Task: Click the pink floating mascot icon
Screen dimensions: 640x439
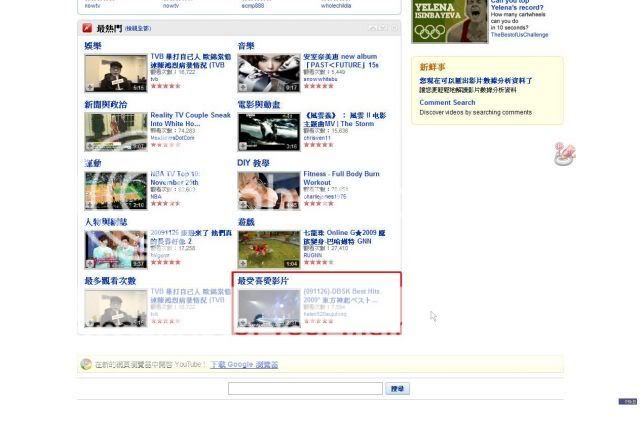Action: tap(564, 154)
